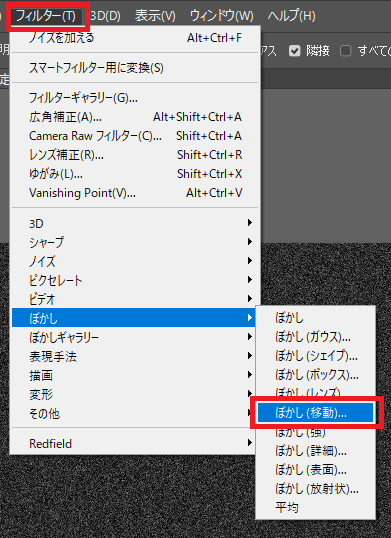This screenshot has width=391, height=538.
Task: Open the 3D(D) menu
Action: point(105,16)
